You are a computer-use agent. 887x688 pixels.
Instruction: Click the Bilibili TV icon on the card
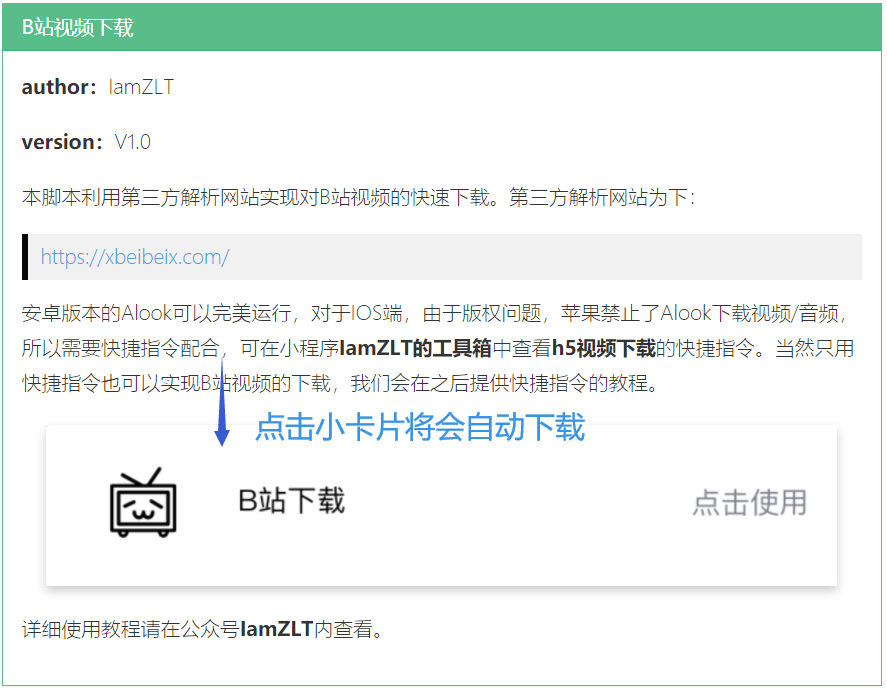click(143, 502)
